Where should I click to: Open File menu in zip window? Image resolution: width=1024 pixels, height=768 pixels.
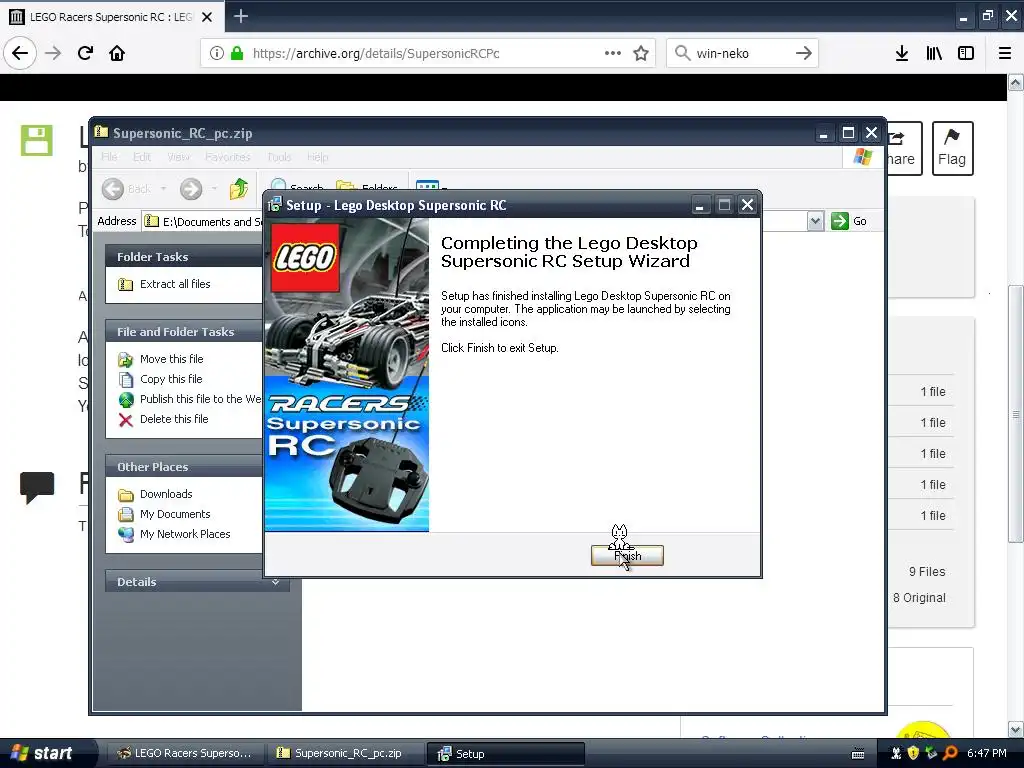tap(110, 157)
